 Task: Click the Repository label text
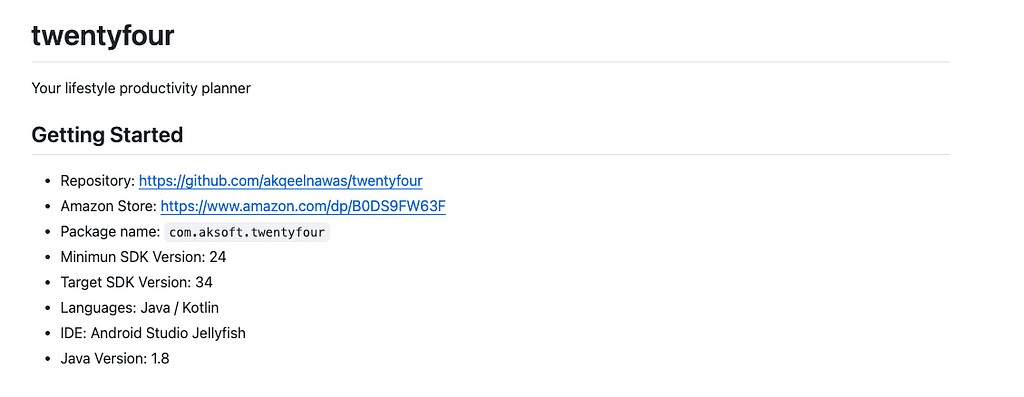[97, 181]
